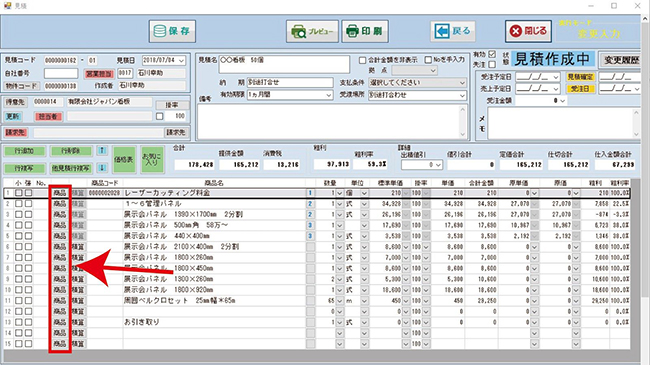Open 出精値引 dropdown
The height and width of the screenshot is (365, 650).
pos(438,165)
